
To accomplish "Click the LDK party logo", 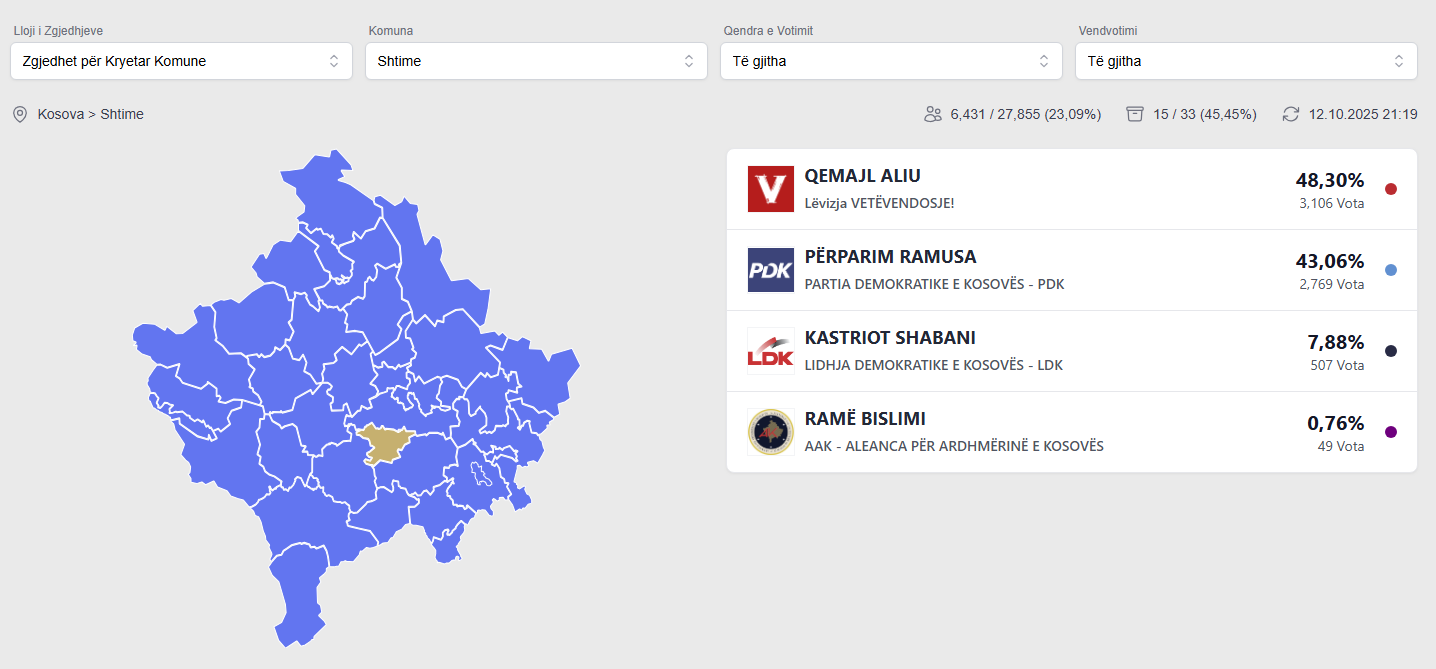I will 770,351.
